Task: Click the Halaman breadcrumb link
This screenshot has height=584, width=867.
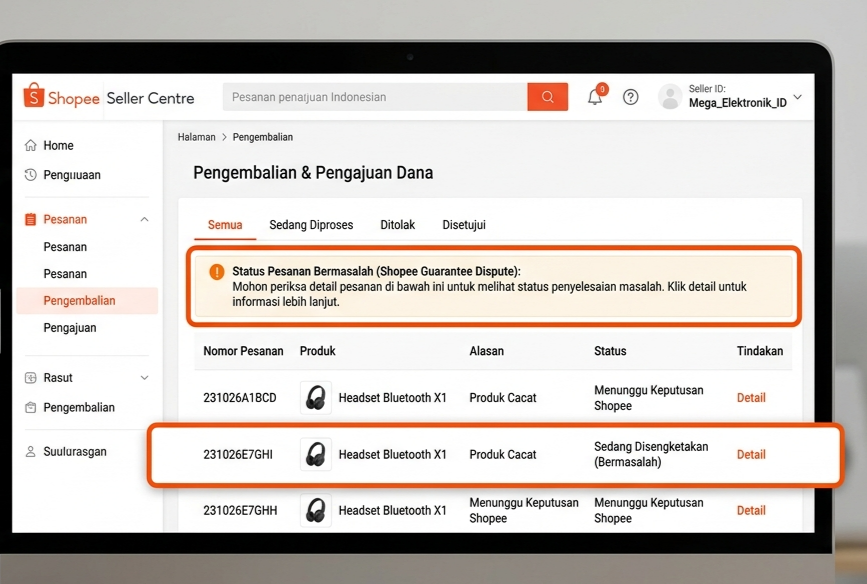Action: [196, 137]
